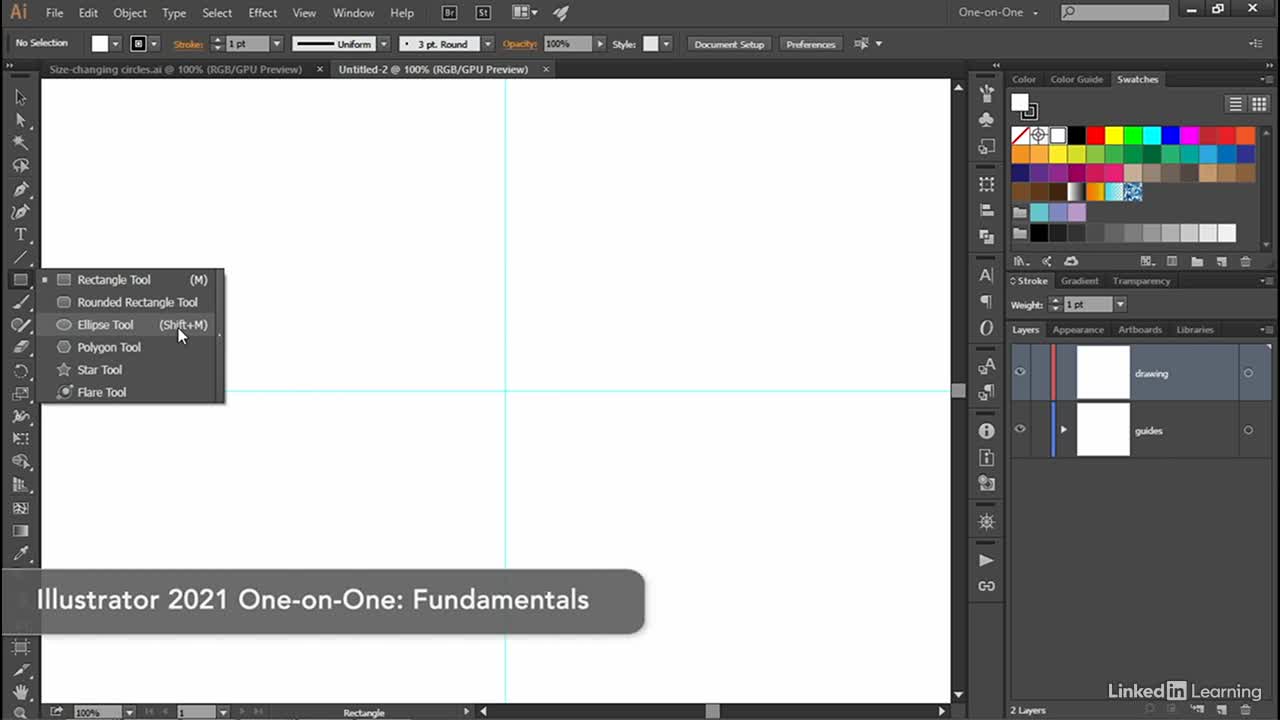Pick the red swatch

coord(1096,135)
